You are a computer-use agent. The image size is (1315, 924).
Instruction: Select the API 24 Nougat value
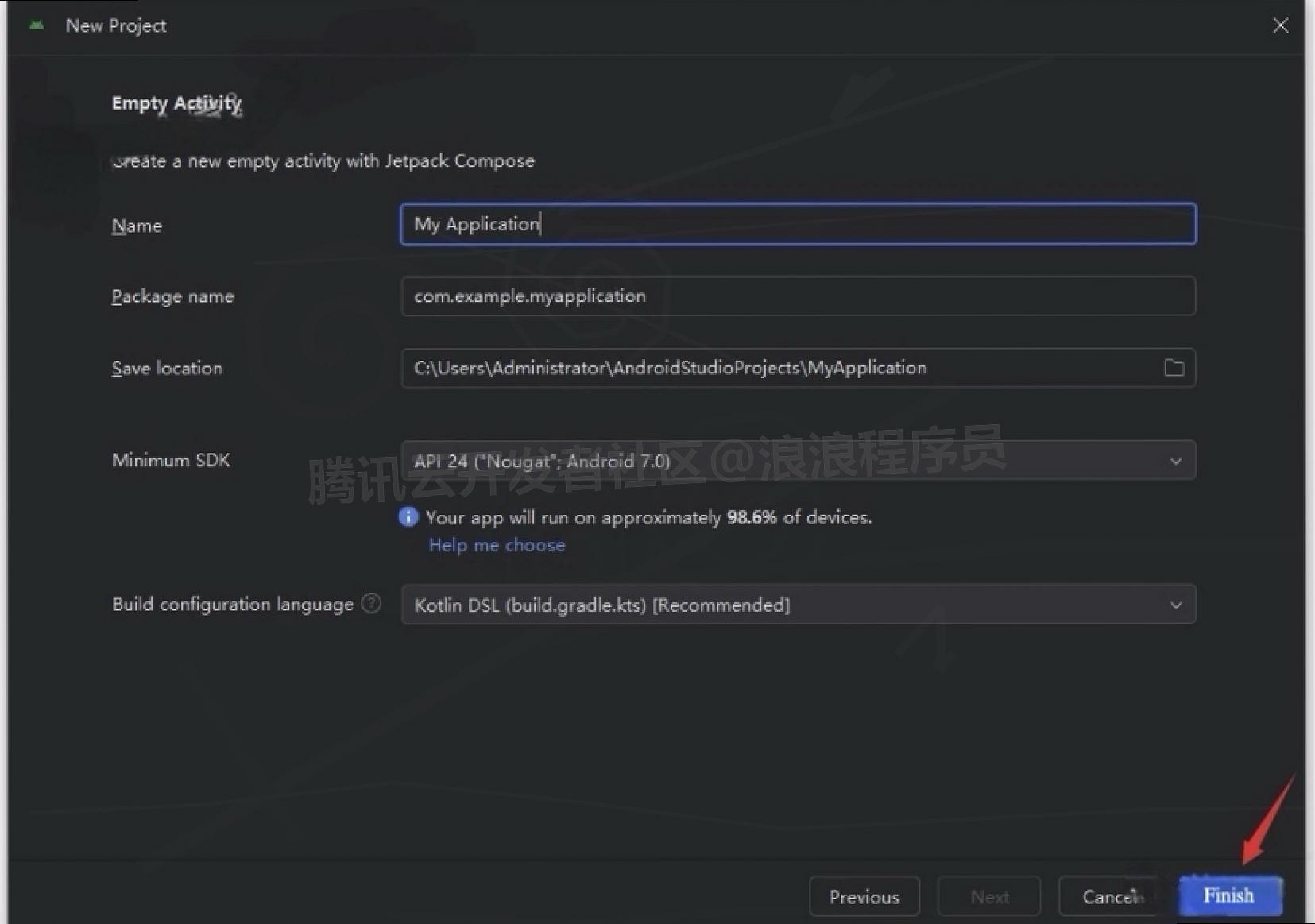[x=540, y=460]
